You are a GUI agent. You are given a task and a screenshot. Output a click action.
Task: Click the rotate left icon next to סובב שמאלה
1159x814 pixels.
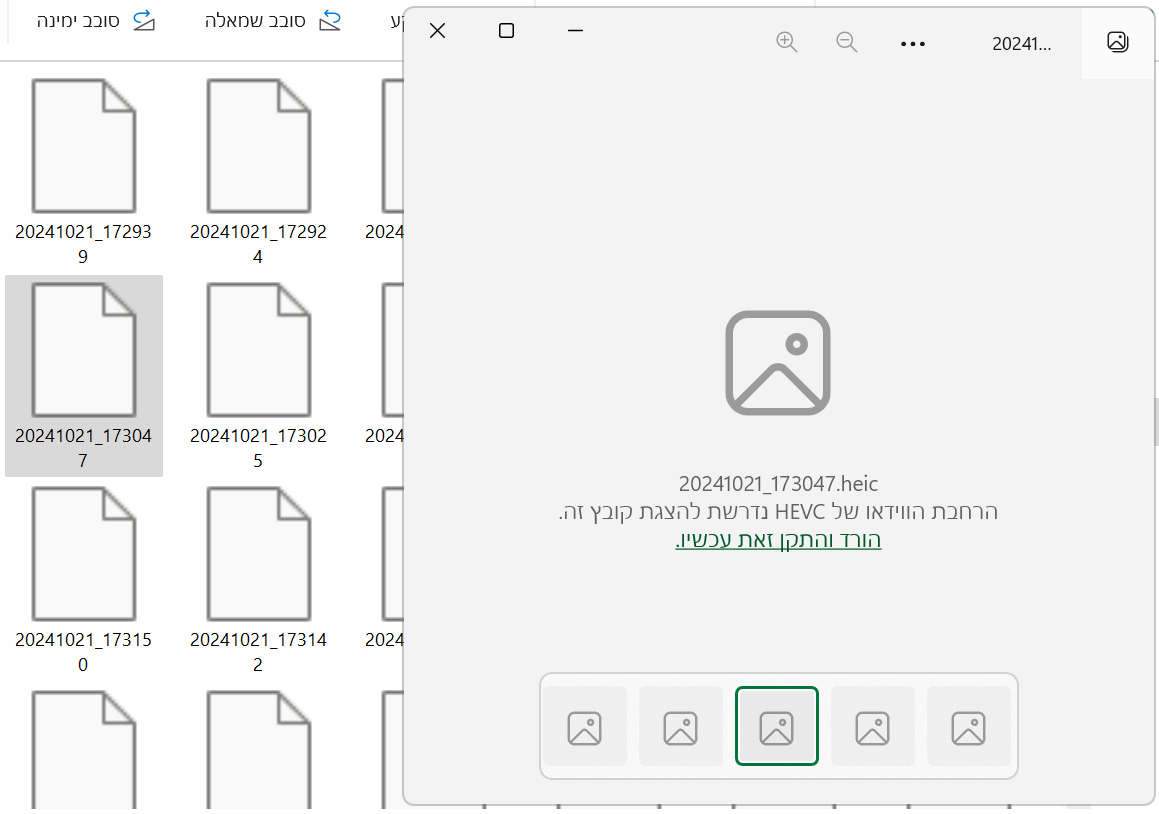point(329,18)
